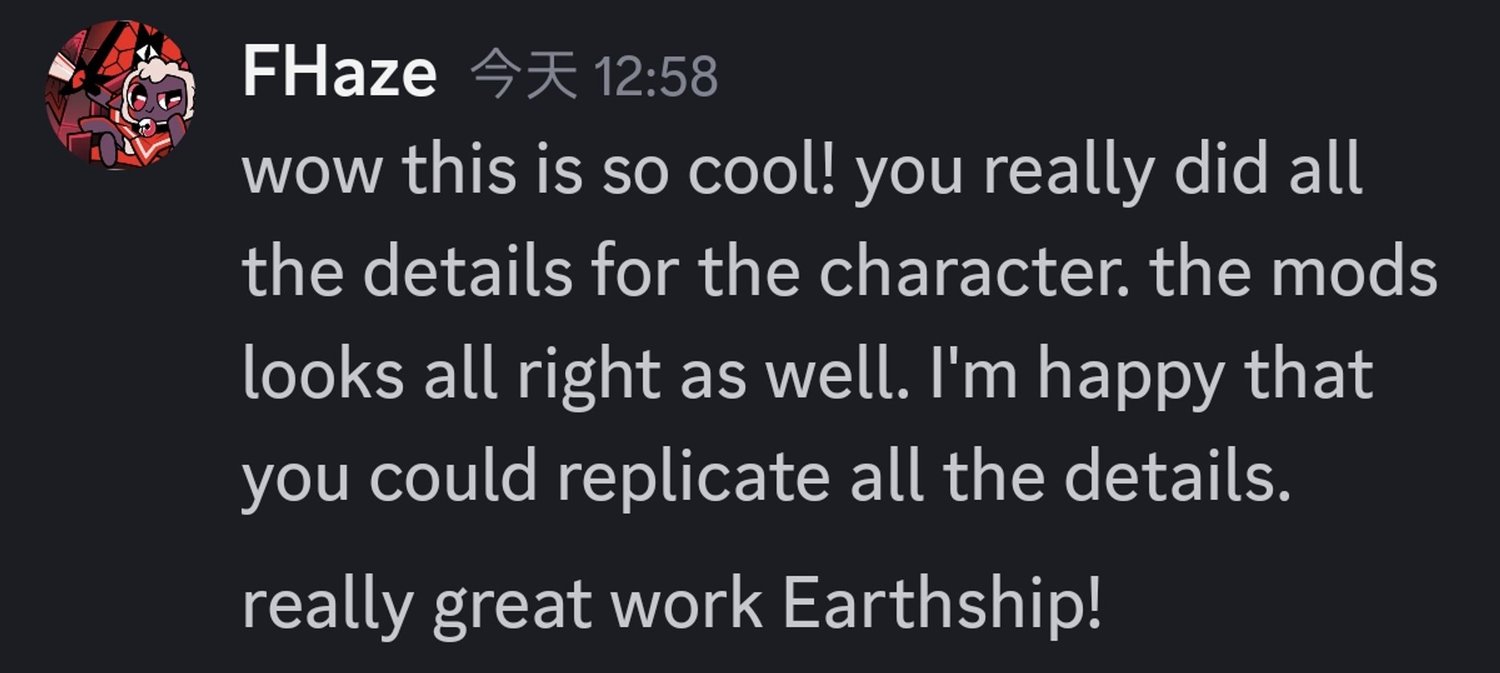Click the FHaze username
The image size is (1500, 673).
coord(339,73)
